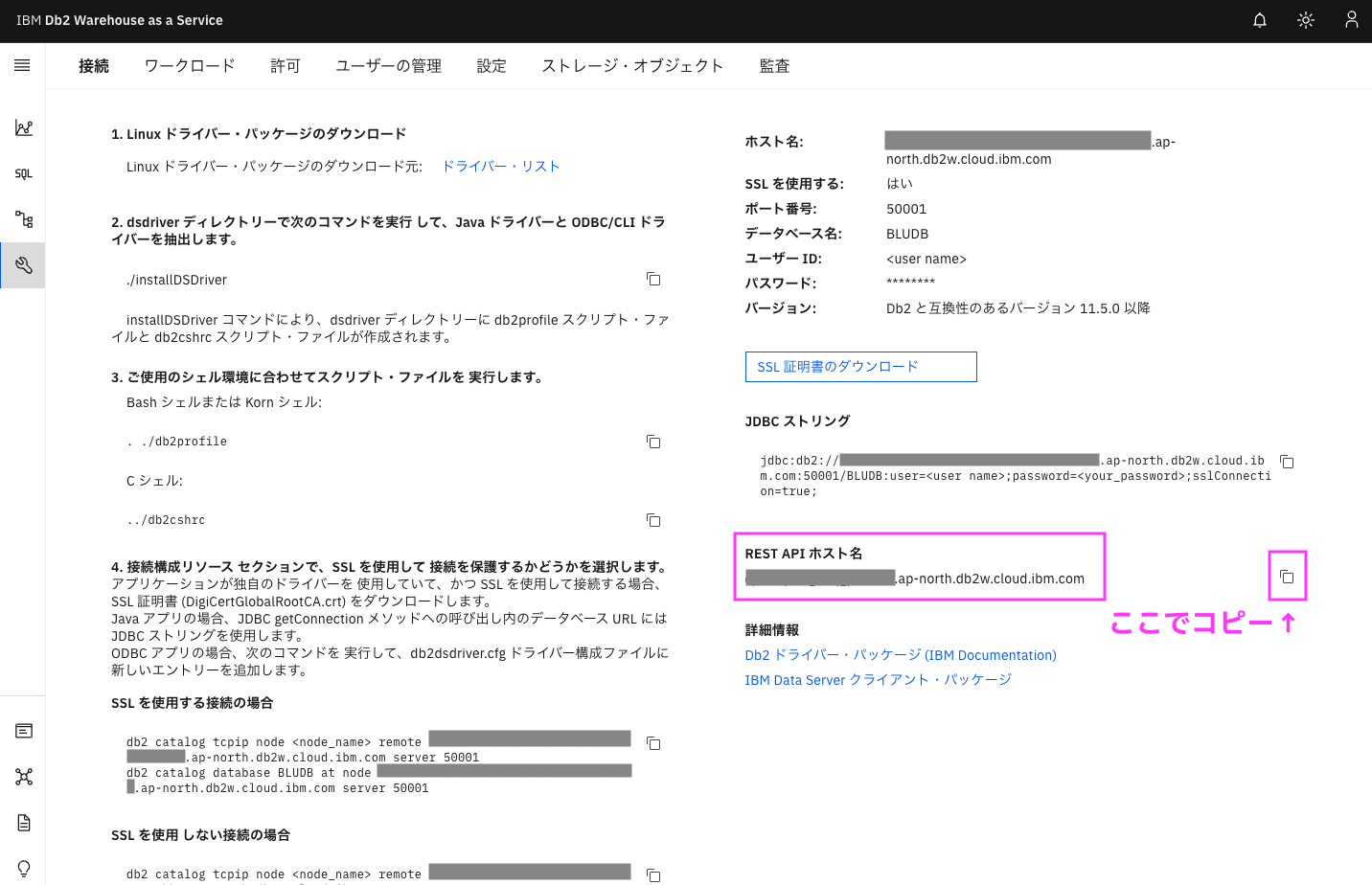This screenshot has height=885, width=1372.
Task: Click the JDBC ストリング heading
Action: click(x=797, y=421)
